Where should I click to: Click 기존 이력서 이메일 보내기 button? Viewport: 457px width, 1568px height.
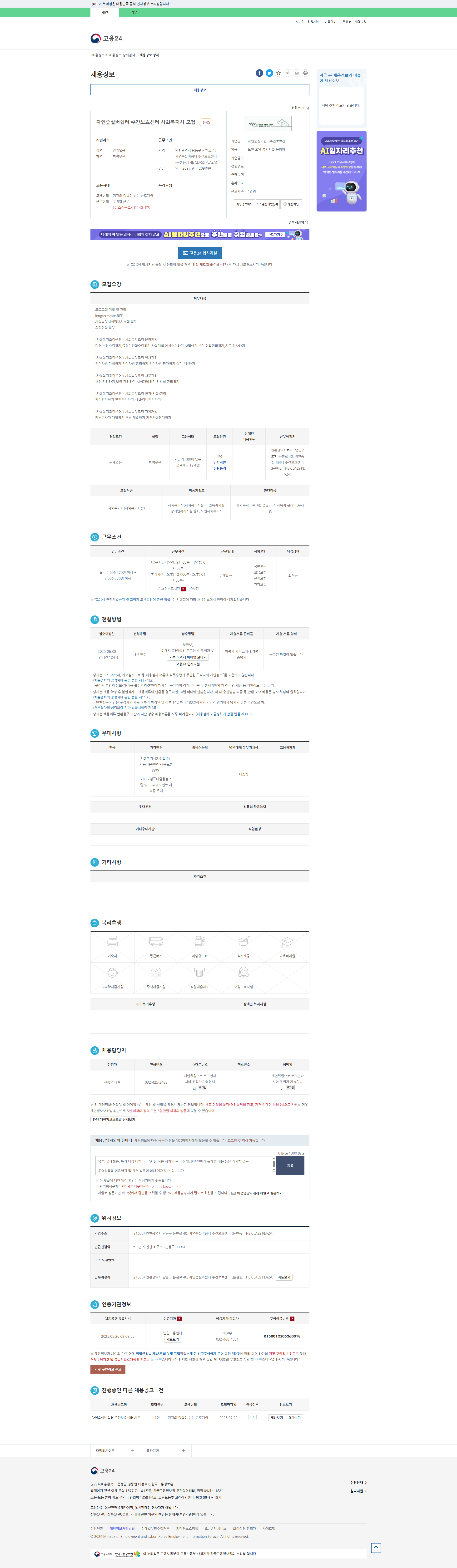pyautogui.click(x=188, y=657)
